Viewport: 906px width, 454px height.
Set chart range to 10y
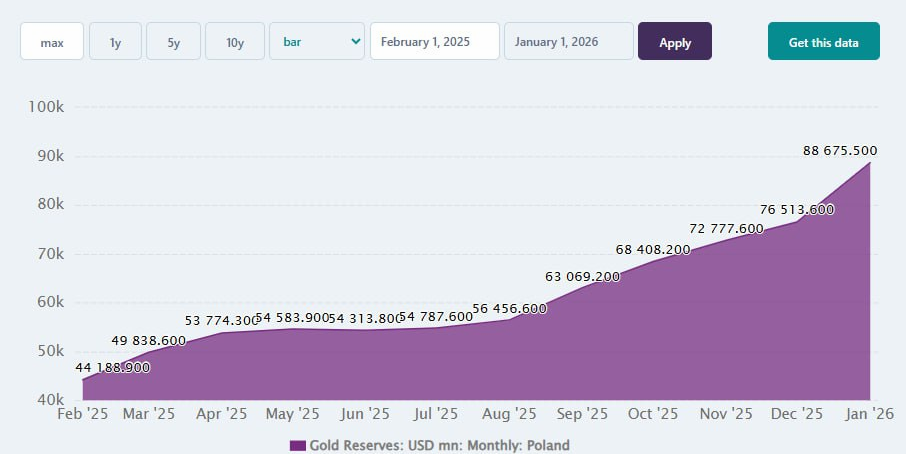point(235,42)
